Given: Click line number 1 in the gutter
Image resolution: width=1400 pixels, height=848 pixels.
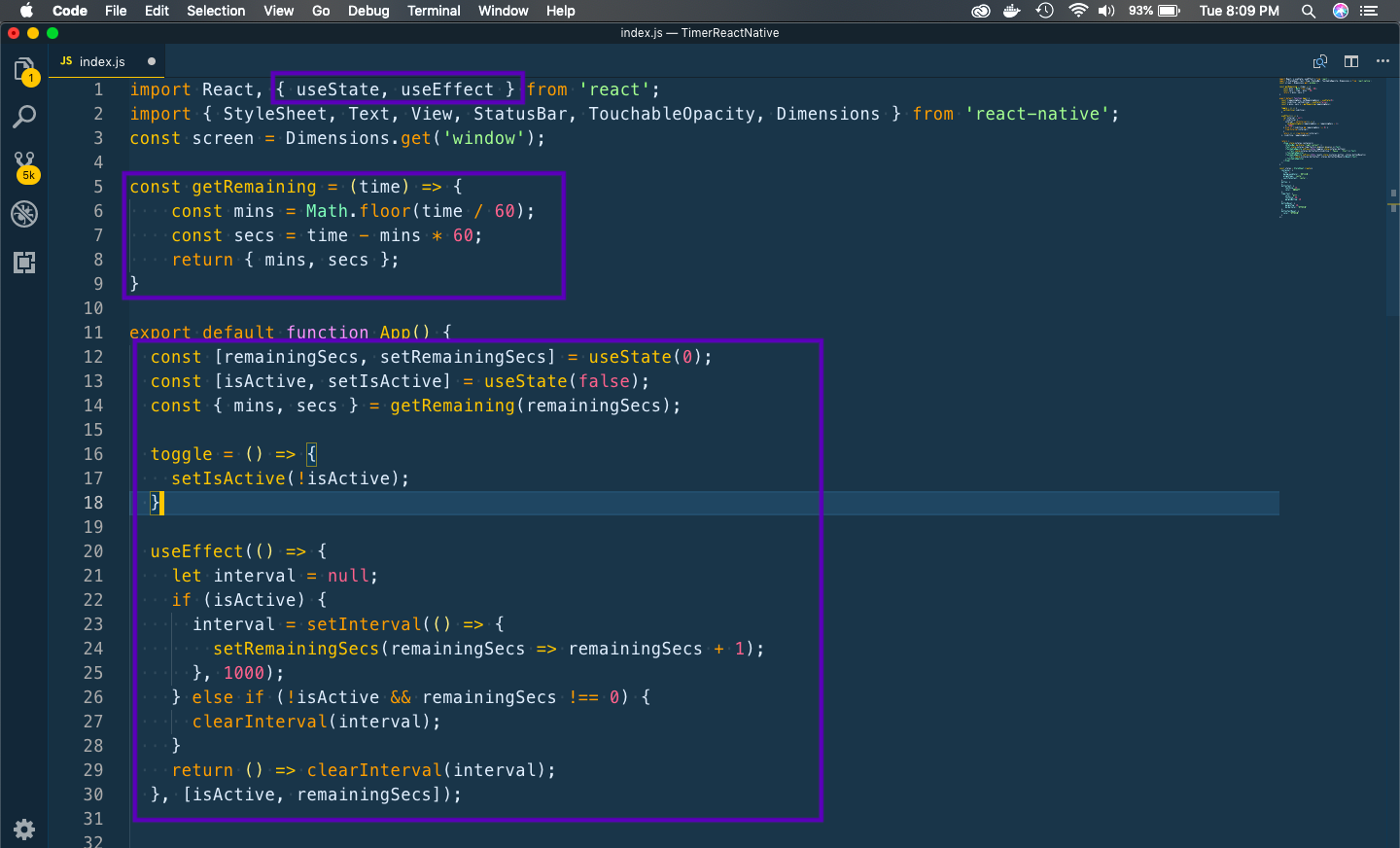Looking at the screenshot, I should point(98,89).
